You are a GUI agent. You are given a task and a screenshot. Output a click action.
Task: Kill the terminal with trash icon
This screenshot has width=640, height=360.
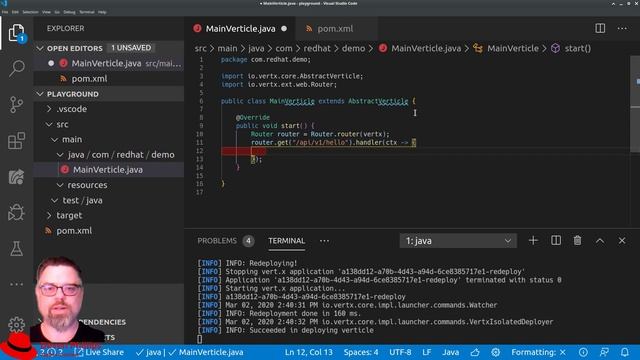[577, 240]
